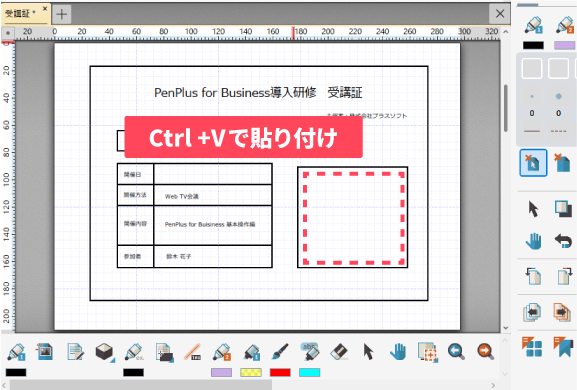Click the canvas vertical scrollbar down arrow
The height and width of the screenshot is (390, 577).
[x=506, y=327]
